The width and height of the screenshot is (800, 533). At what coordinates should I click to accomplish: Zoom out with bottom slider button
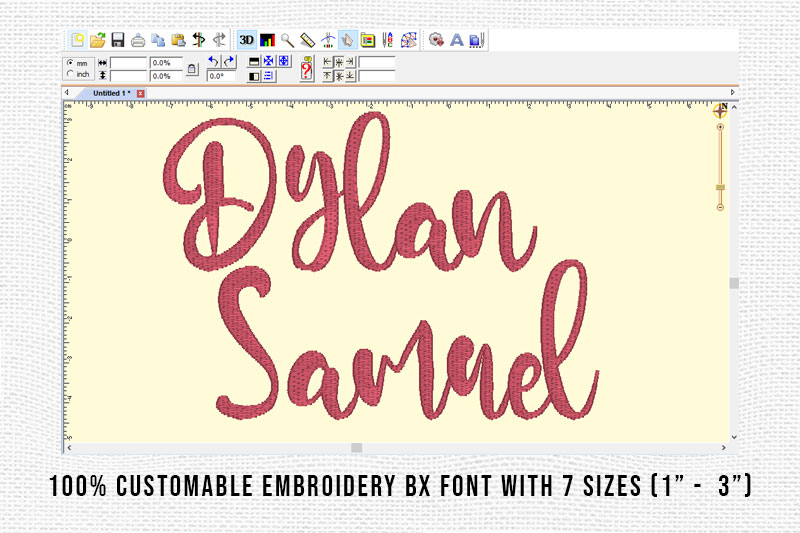click(720, 207)
